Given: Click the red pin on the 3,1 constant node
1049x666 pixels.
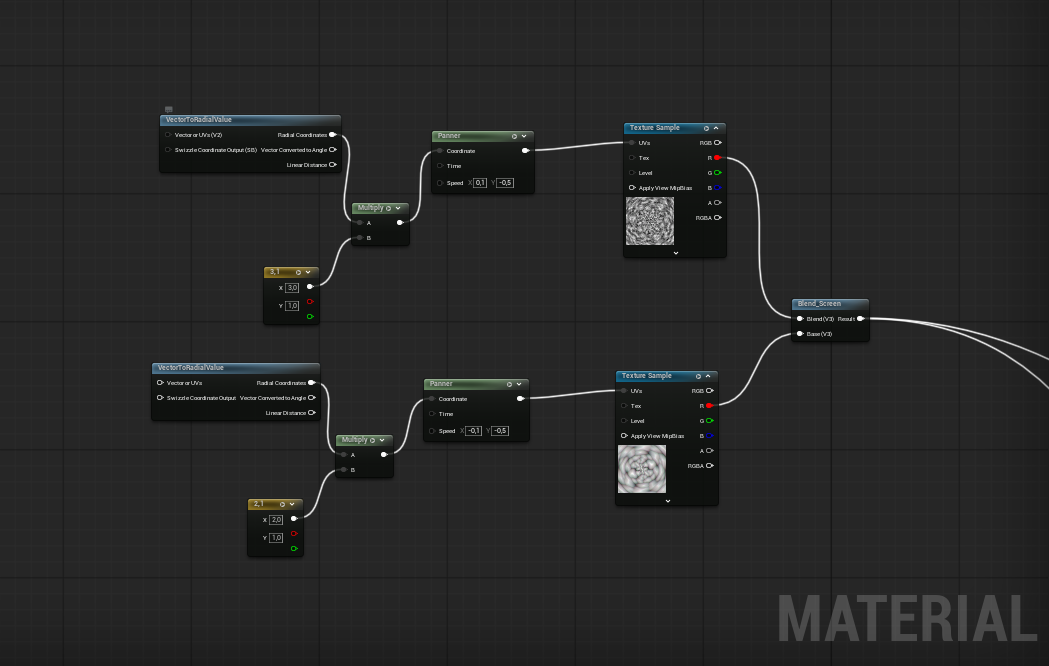Looking at the screenshot, I should (x=310, y=302).
